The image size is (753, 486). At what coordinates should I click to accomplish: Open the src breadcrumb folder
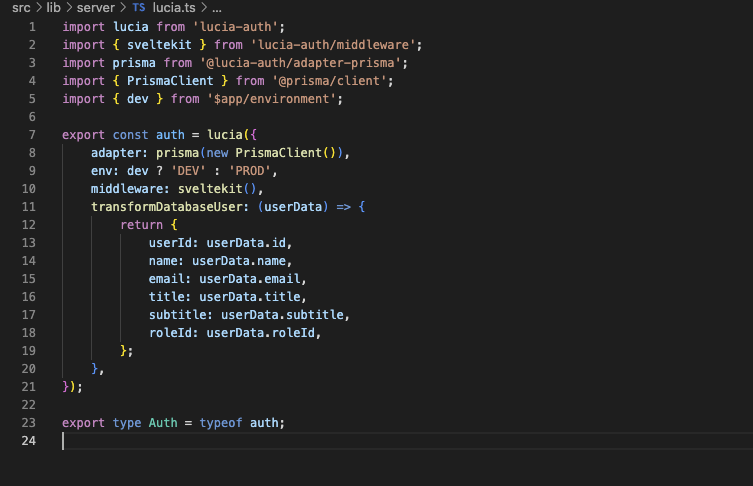(21, 7)
